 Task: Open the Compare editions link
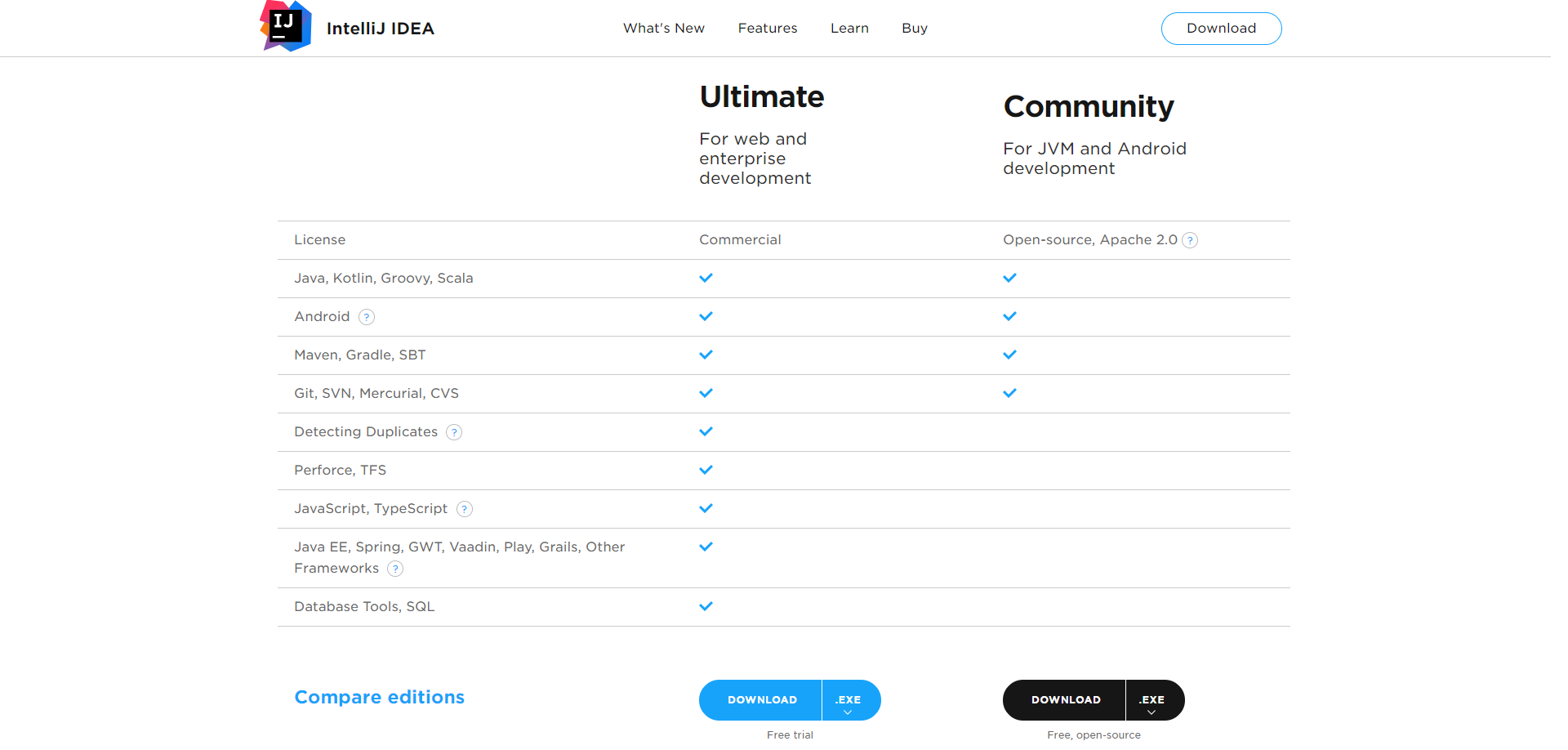point(379,697)
